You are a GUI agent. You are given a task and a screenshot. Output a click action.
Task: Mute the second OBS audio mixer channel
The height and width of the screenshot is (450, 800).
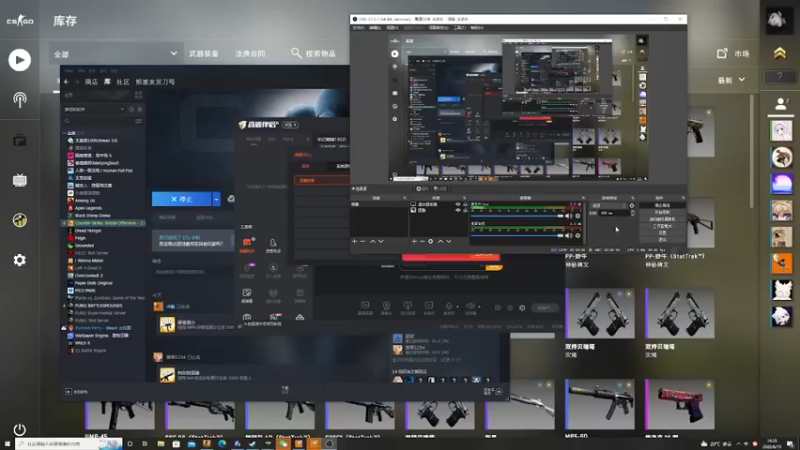coord(568,235)
